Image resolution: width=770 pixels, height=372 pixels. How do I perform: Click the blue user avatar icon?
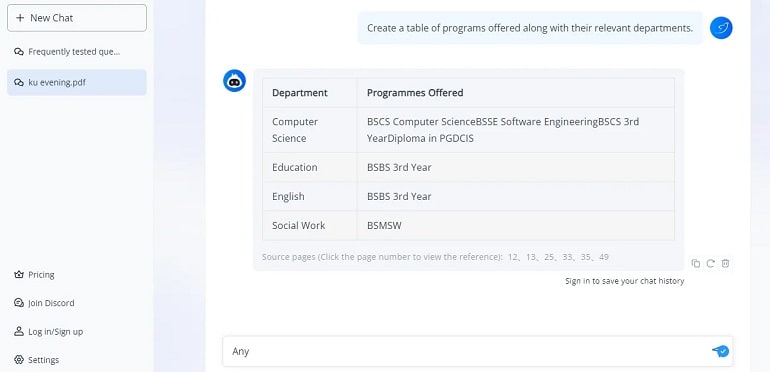[x=721, y=28]
